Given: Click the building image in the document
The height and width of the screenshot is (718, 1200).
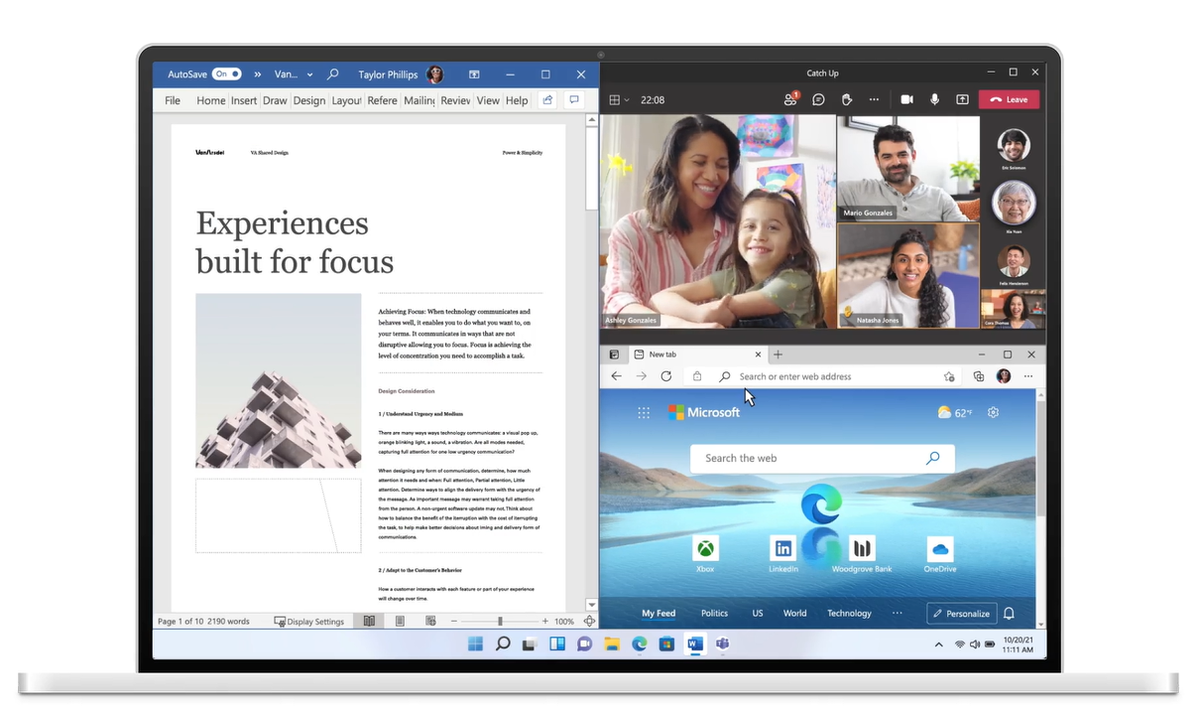Looking at the screenshot, I should pyautogui.click(x=278, y=381).
